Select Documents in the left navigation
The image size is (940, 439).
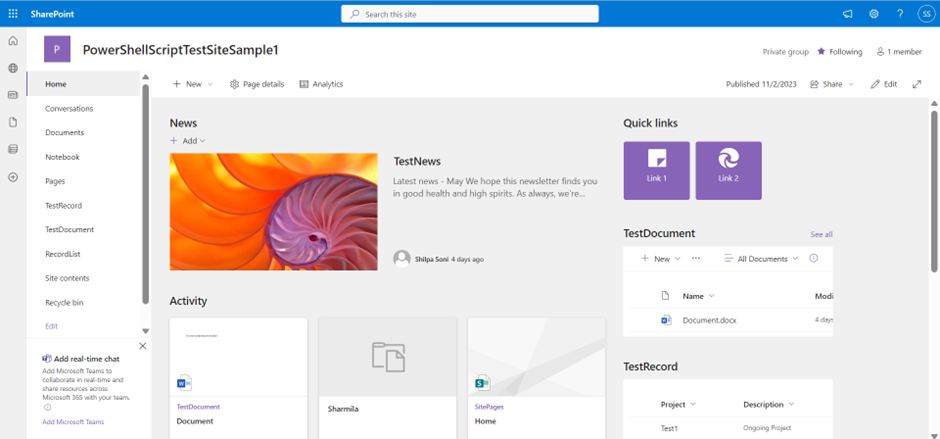pos(64,132)
